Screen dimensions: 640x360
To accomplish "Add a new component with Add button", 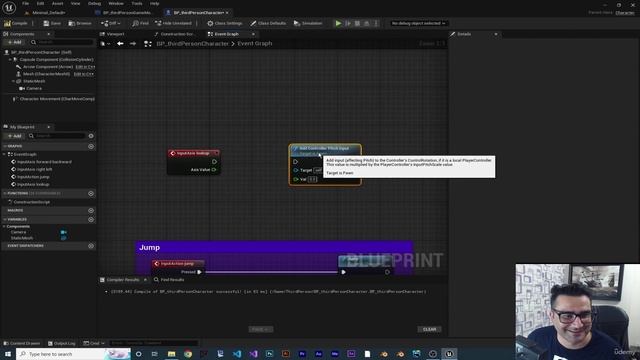I will (14, 42).
